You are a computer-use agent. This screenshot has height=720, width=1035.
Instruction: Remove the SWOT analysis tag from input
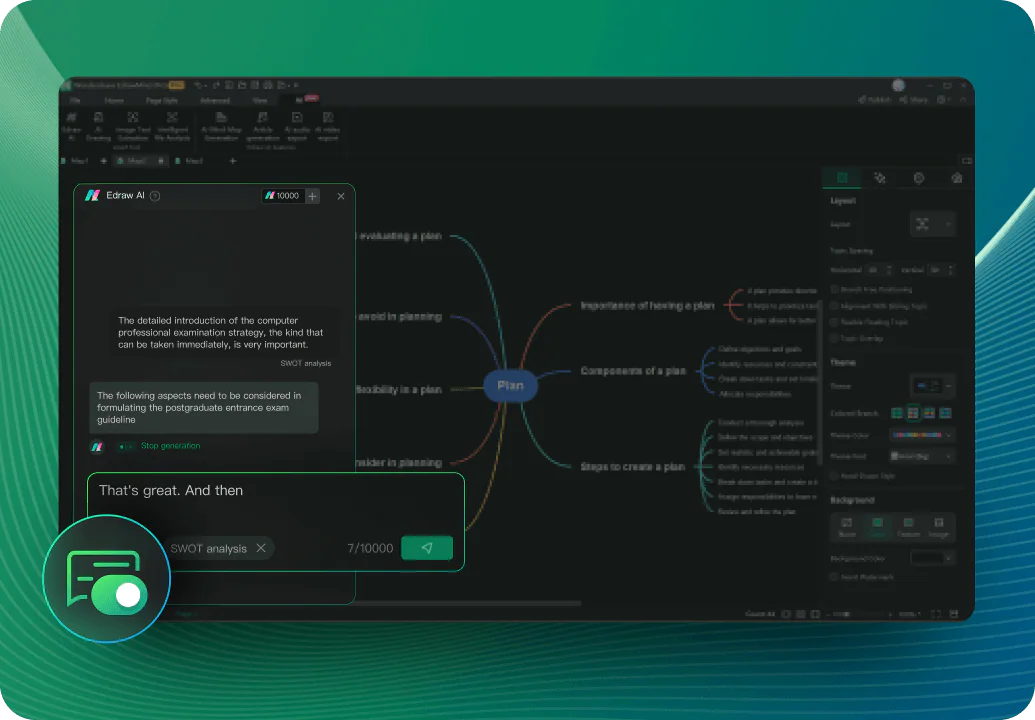(x=261, y=548)
